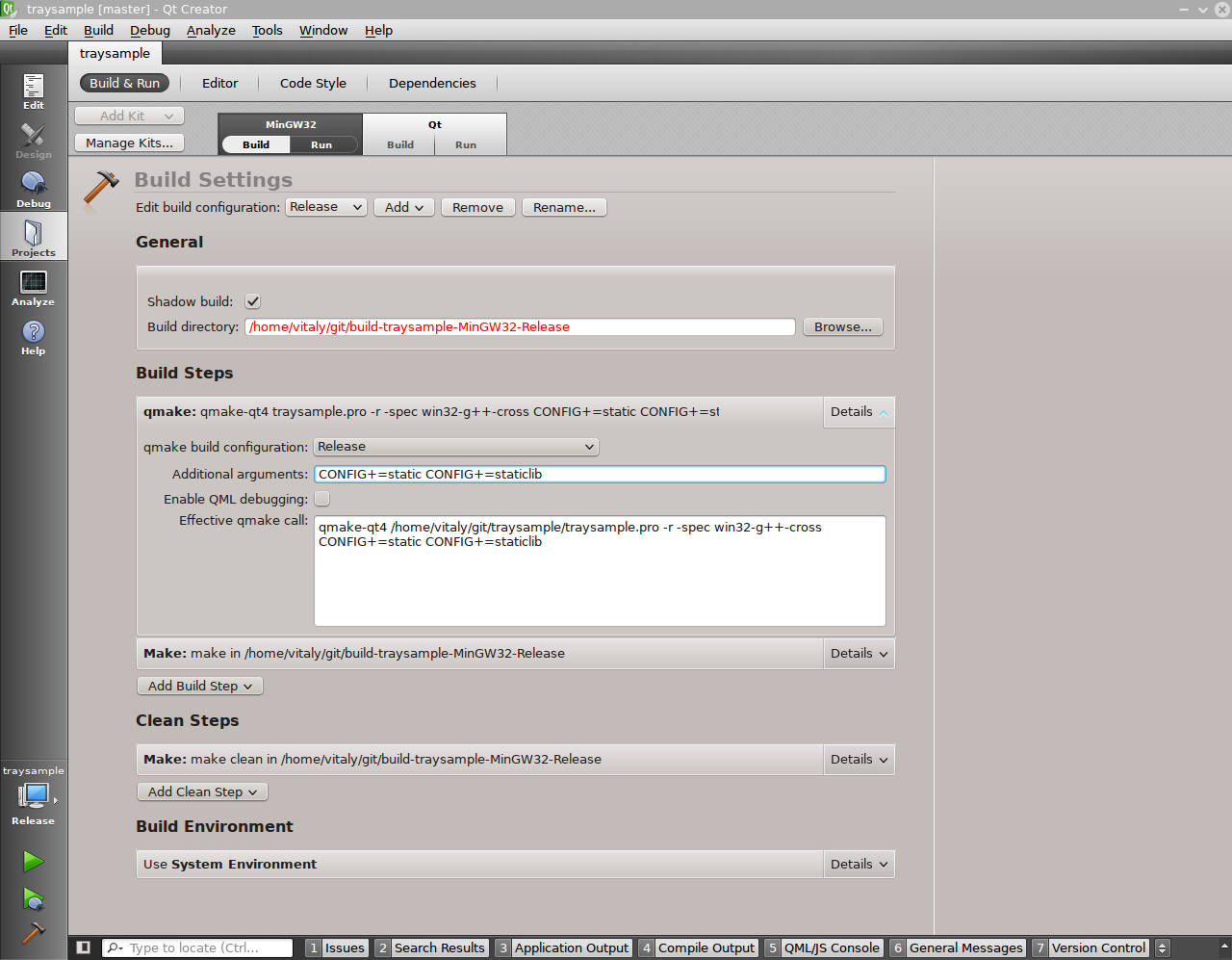This screenshot has width=1232, height=960.
Task: Enable the QML debugging checkbox
Action: 322,499
